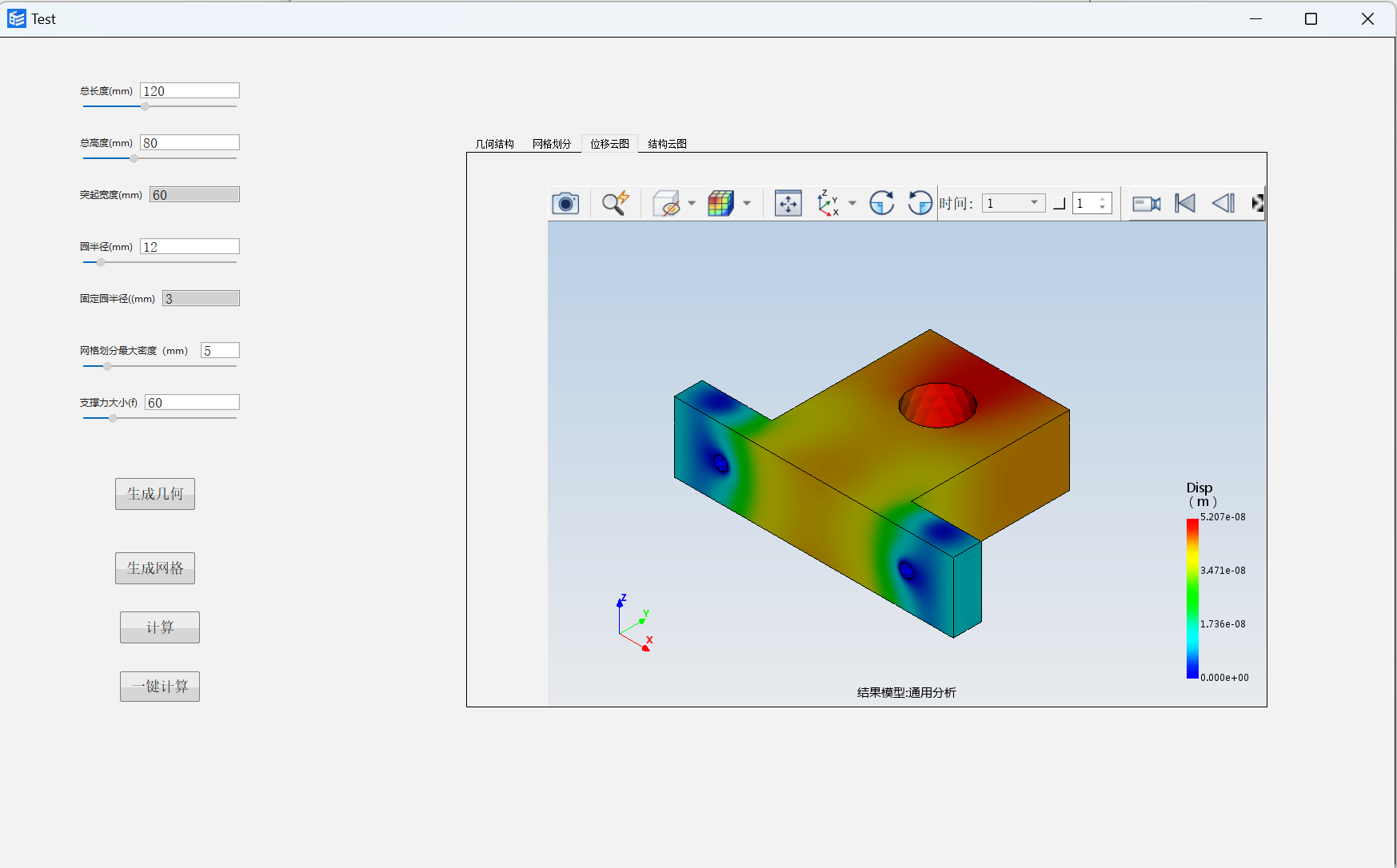Image resolution: width=1397 pixels, height=868 pixels.
Task: Click the 生成几何 button
Action: 155,494
